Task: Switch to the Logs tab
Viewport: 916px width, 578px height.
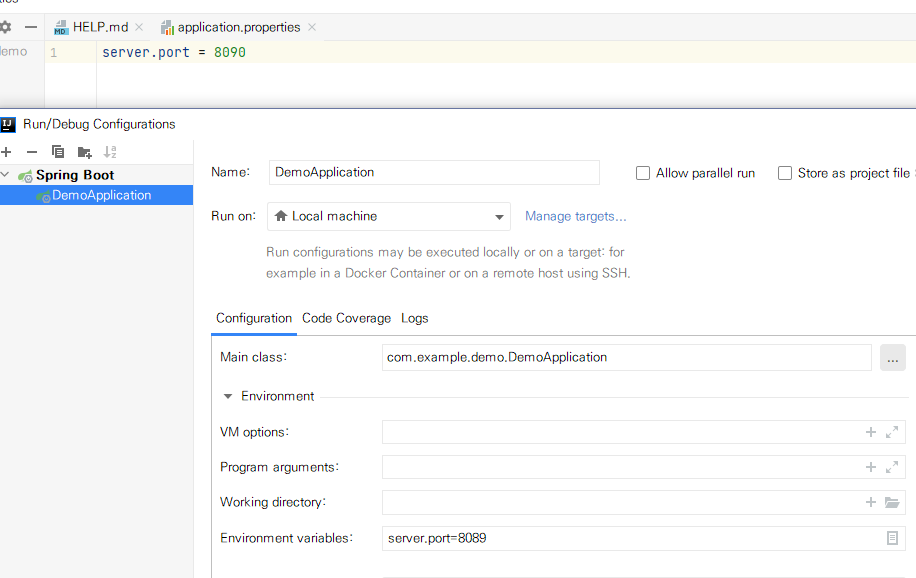Action: pyautogui.click(x=414, y=319)
